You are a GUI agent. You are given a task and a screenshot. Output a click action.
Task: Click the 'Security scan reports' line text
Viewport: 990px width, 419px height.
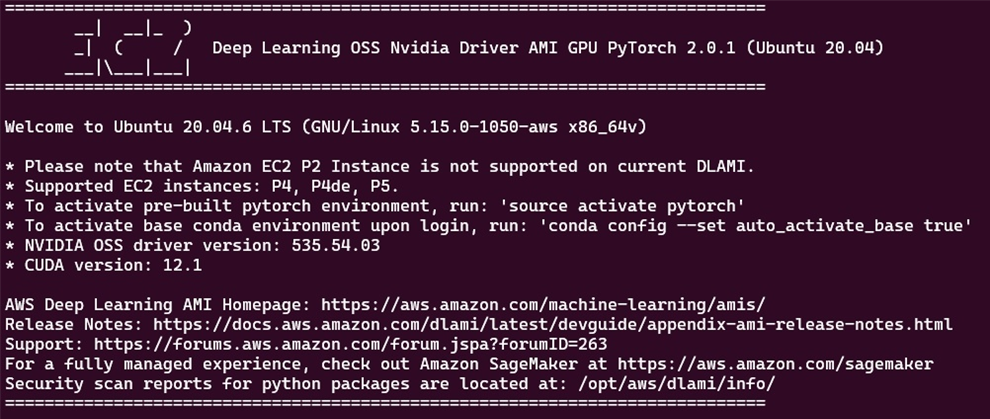tap(390, 384)
